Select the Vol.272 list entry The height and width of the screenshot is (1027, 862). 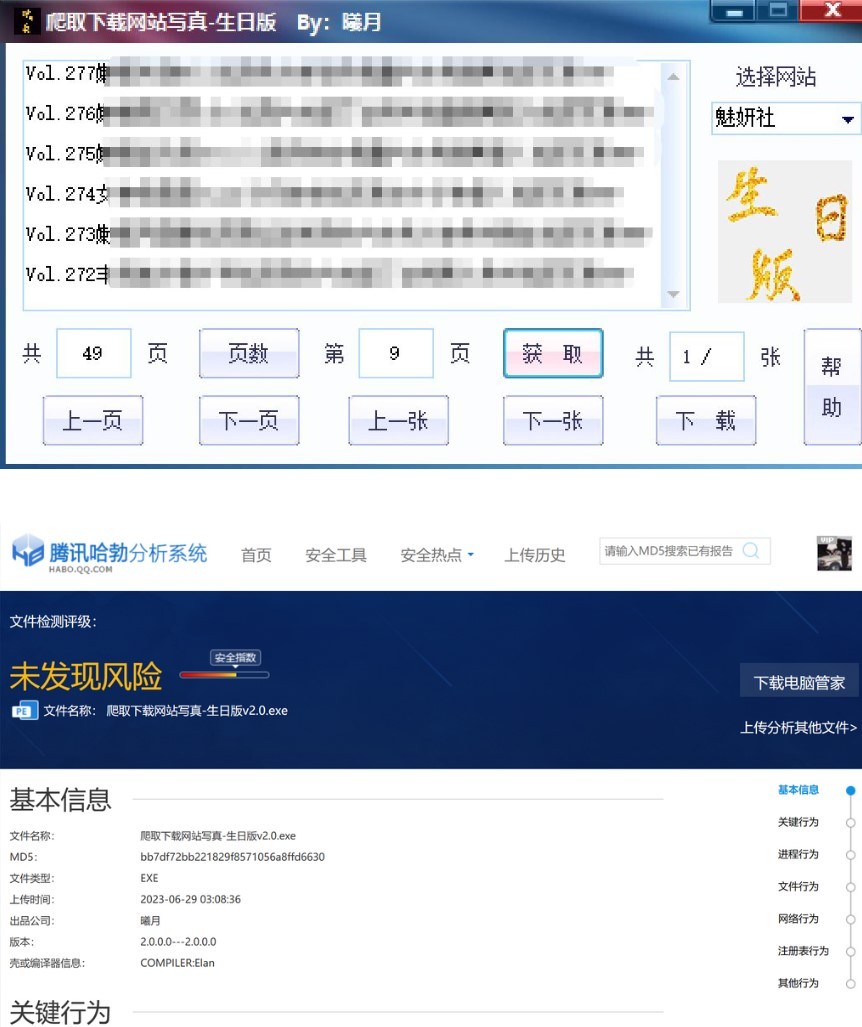341,274
